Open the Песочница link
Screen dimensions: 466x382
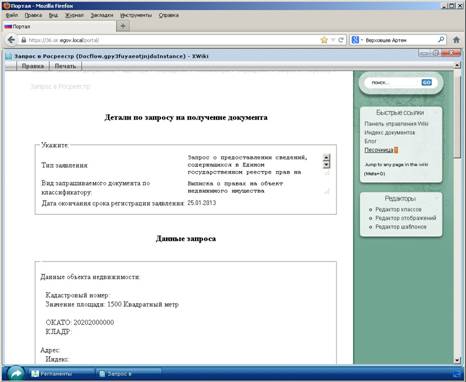(379, 150)
